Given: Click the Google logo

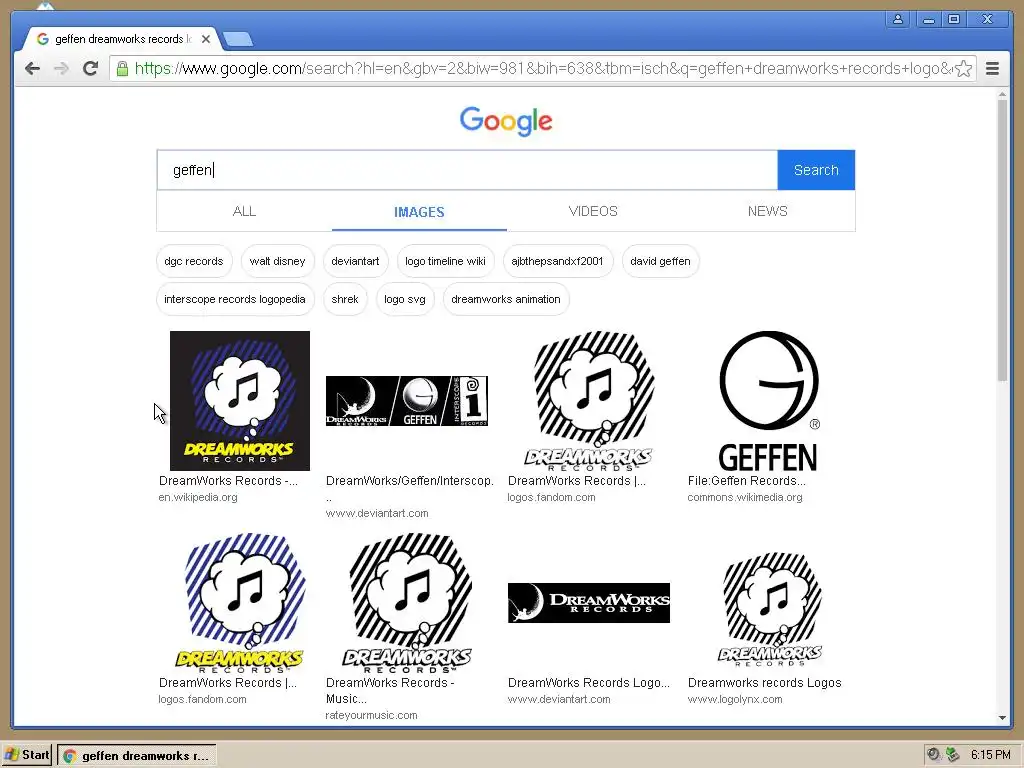Looking at the screenshot, I should 506,121.
